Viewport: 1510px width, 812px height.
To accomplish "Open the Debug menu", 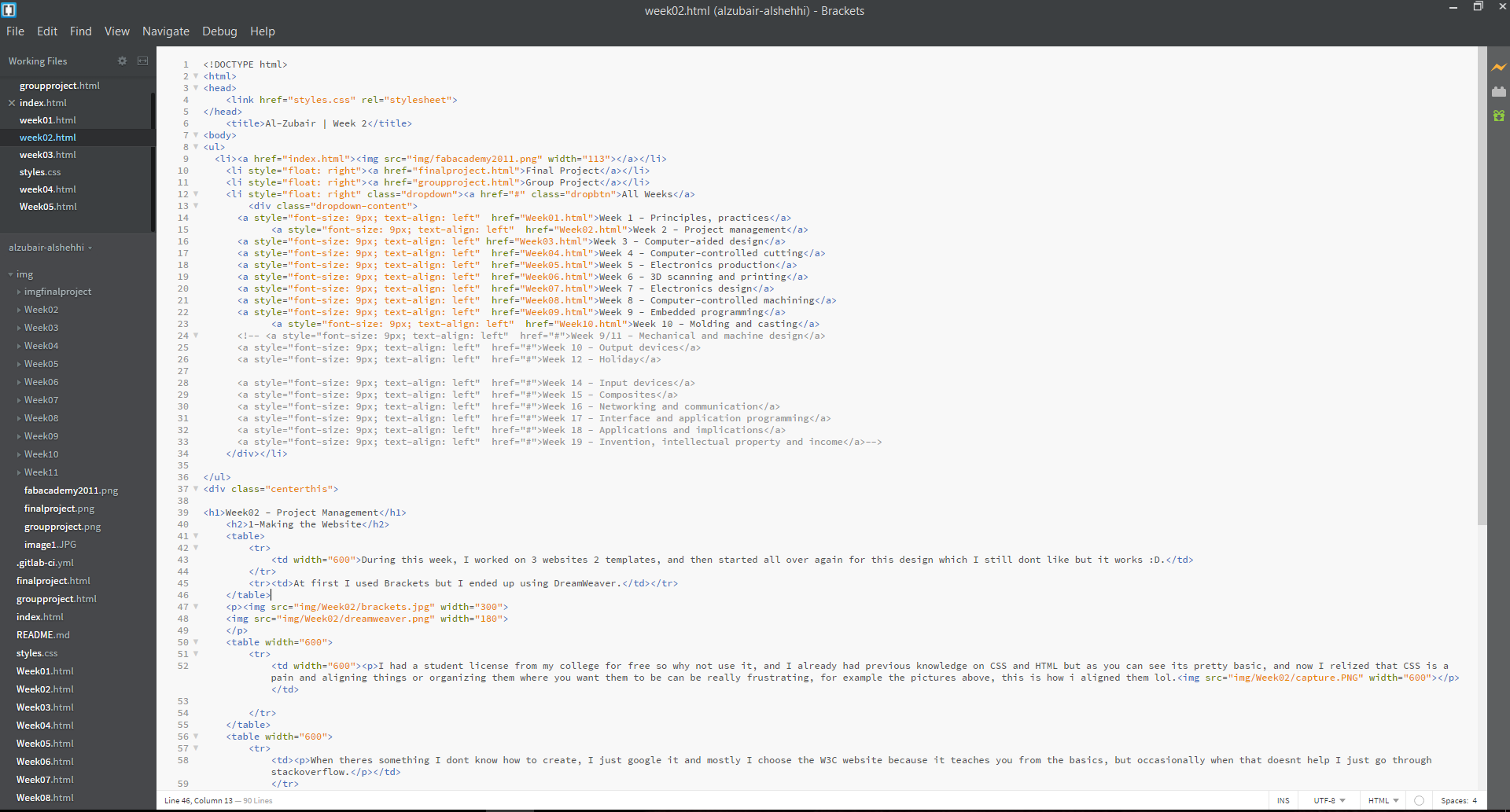I will 219,31.
